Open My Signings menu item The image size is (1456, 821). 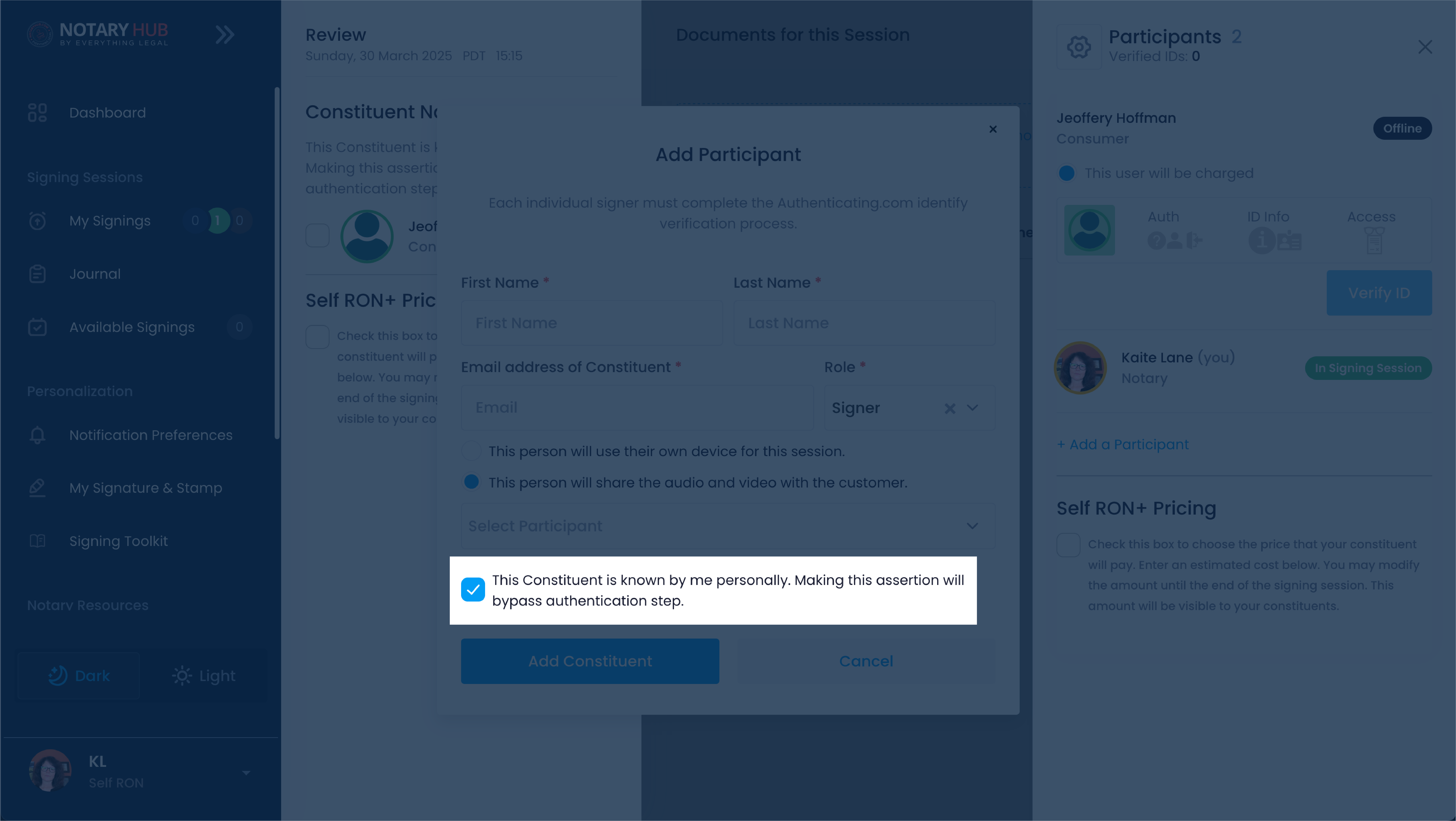(110, 220)
